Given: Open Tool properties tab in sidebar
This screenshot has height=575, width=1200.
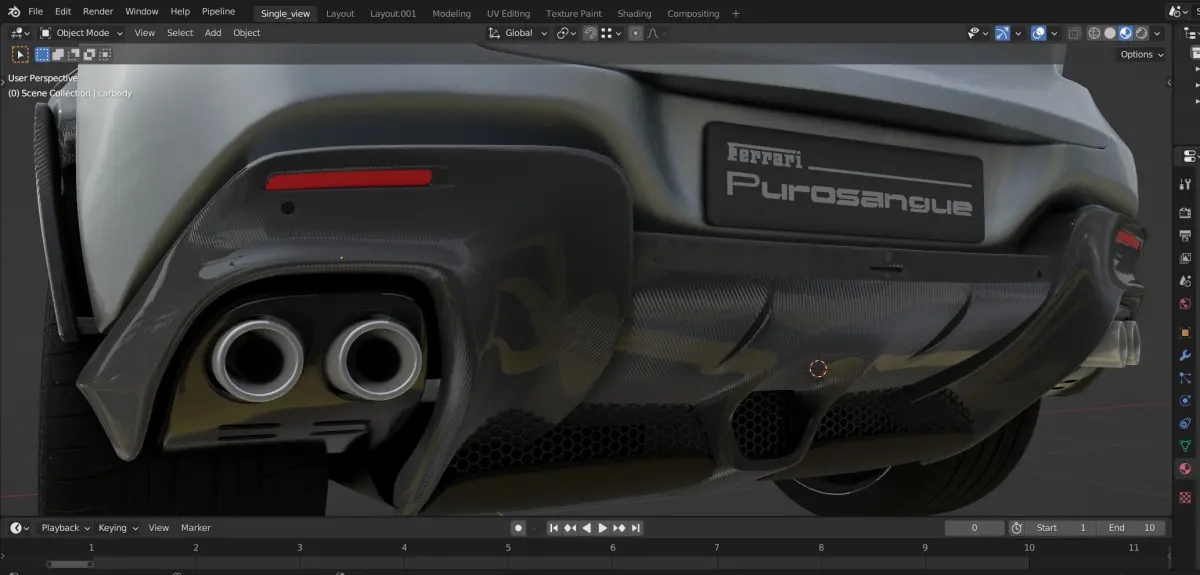Looking at the screenshot, I should tap(1186, 184).
